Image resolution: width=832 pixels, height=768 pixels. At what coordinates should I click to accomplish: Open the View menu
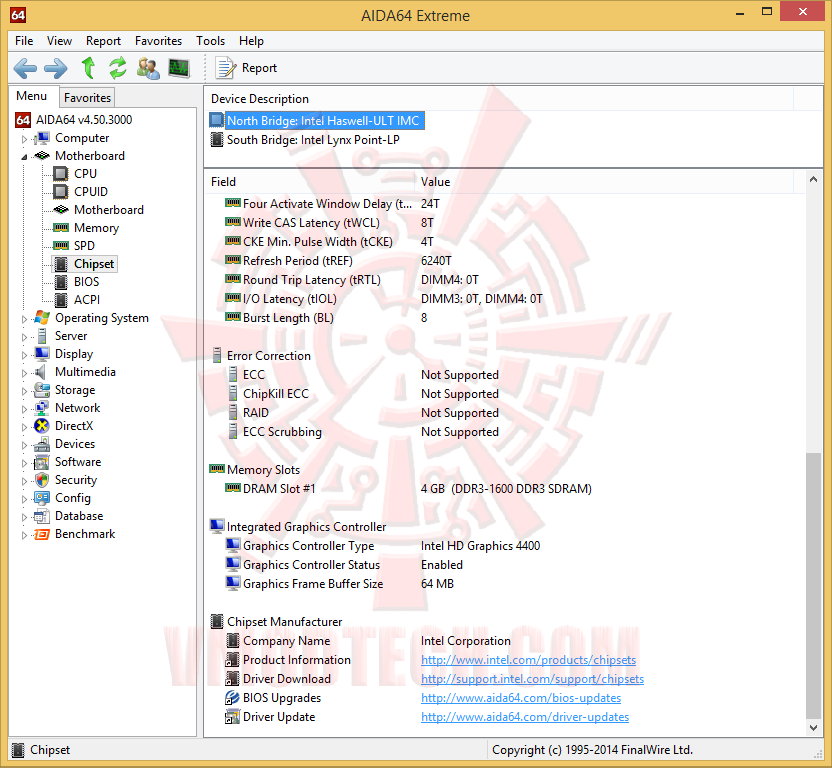point(59,41)
